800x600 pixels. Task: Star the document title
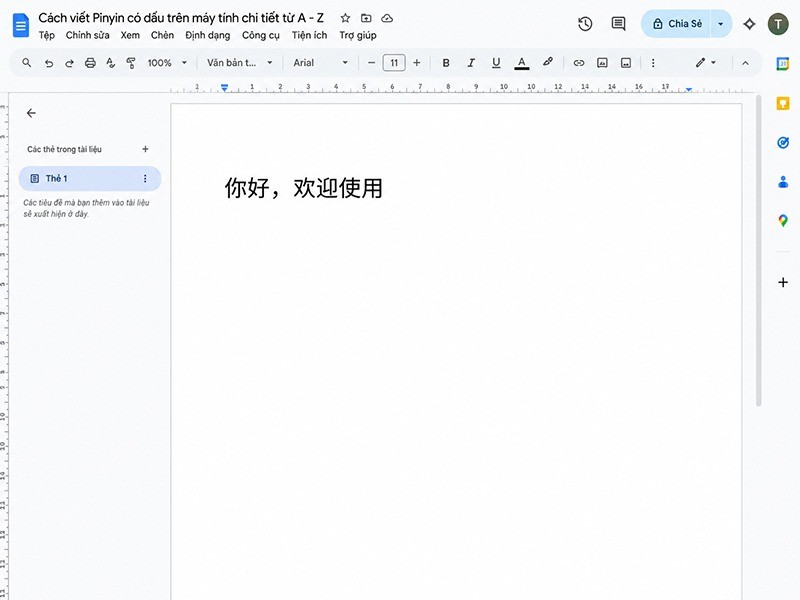[345, 18]
